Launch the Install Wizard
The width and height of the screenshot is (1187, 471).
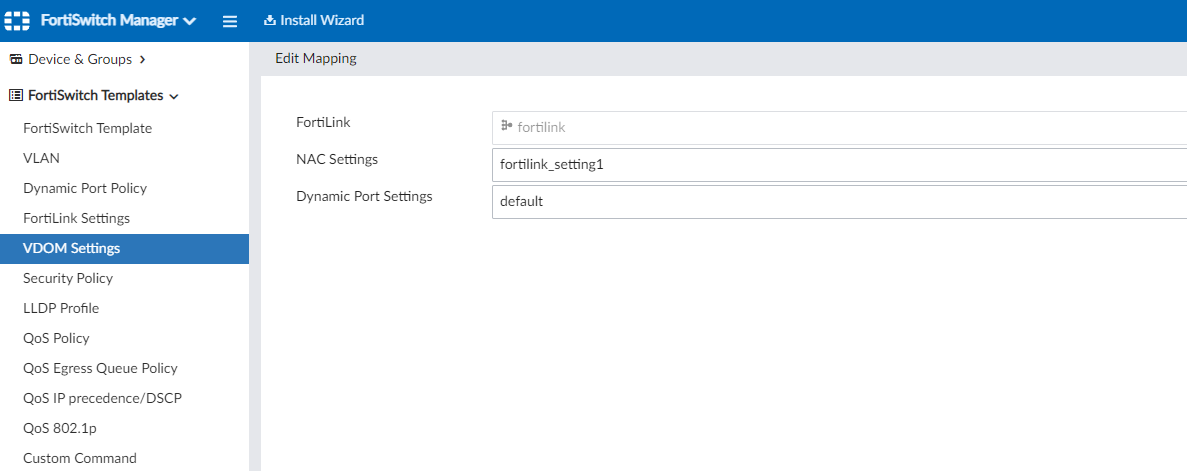pos(313,20)
